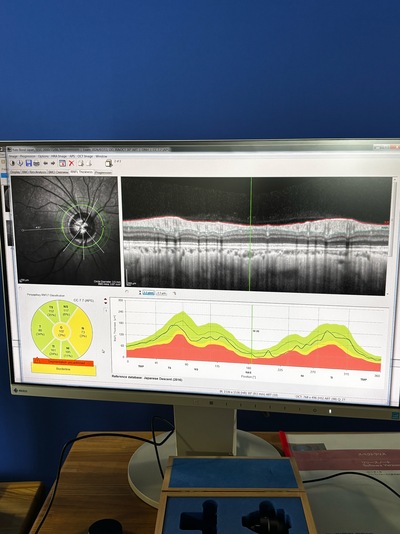Screen dimensions: 400x534
Task: Open the Window menu
Action: pos(101,156)
